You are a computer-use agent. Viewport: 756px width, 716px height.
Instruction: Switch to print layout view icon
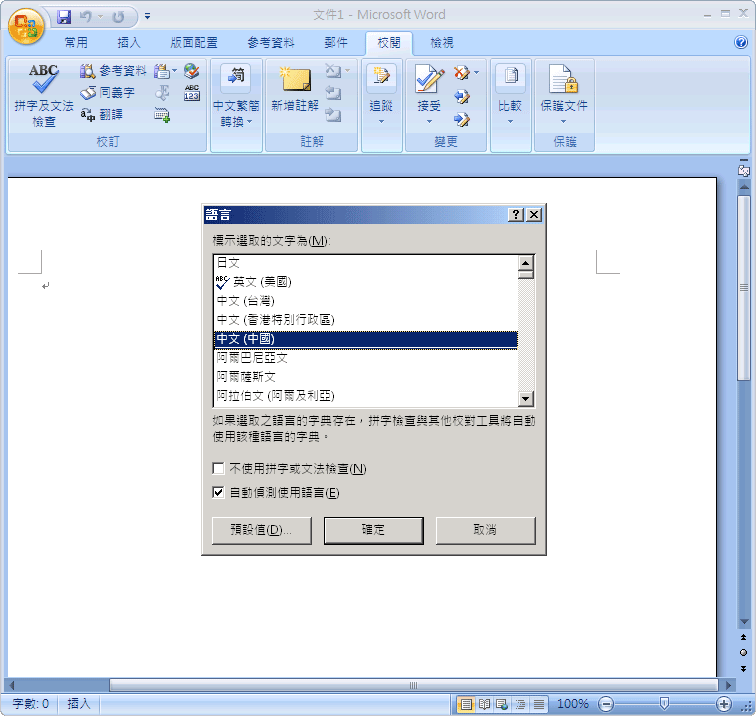(x=466, y=704)
